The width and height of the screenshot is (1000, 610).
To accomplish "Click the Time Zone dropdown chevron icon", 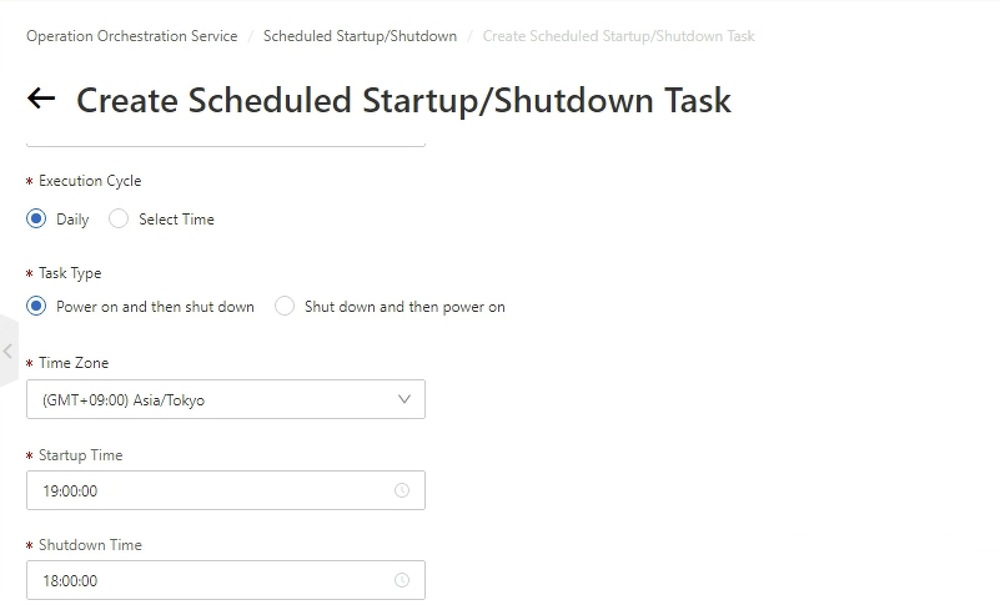I will tap(404, 399).
